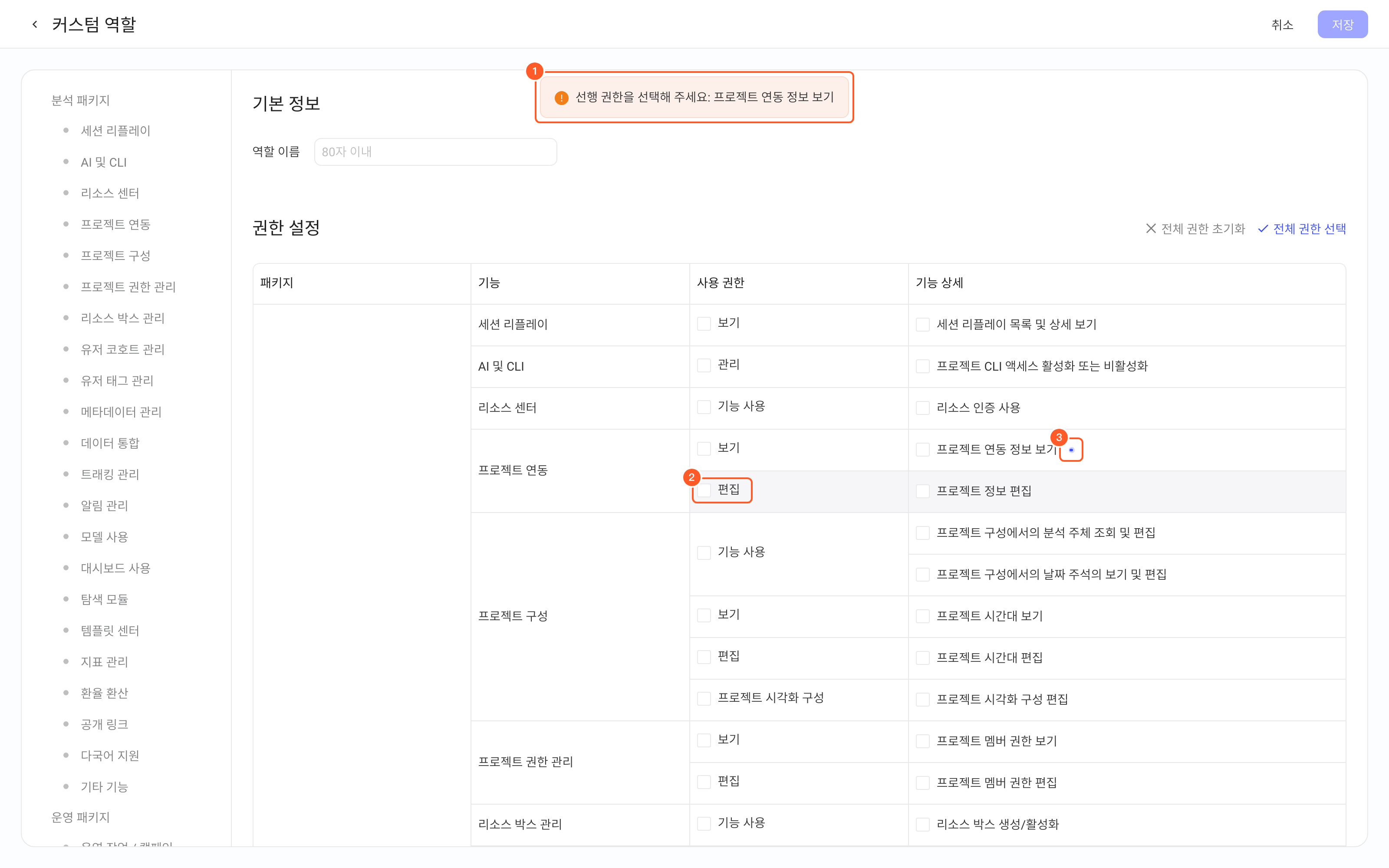
Task: Click the 취소 button
Action: click(x=1282, y=25)
